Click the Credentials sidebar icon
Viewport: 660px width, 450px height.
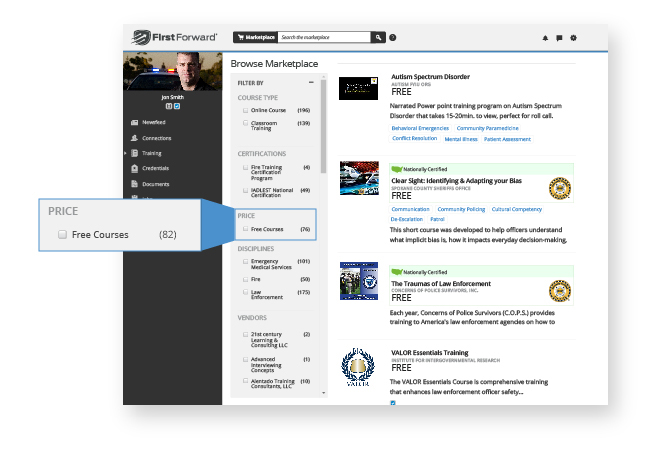pyautogui.click(x=134, y=168)
